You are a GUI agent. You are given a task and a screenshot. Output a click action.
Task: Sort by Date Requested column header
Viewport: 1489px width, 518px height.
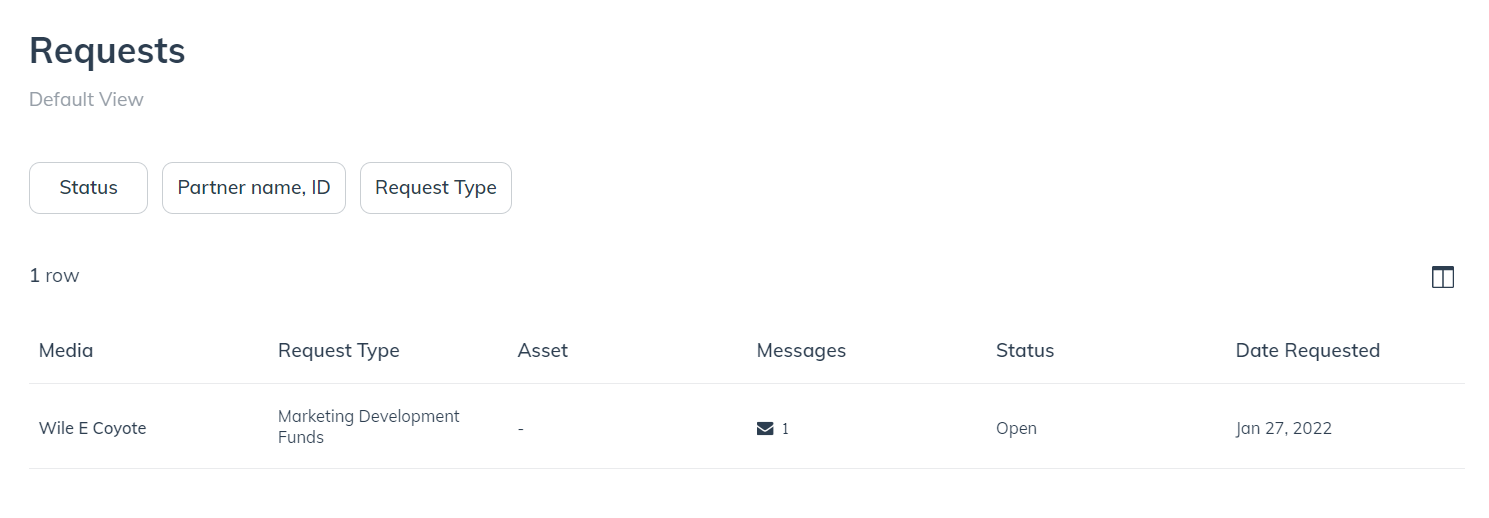(1307, 351)
